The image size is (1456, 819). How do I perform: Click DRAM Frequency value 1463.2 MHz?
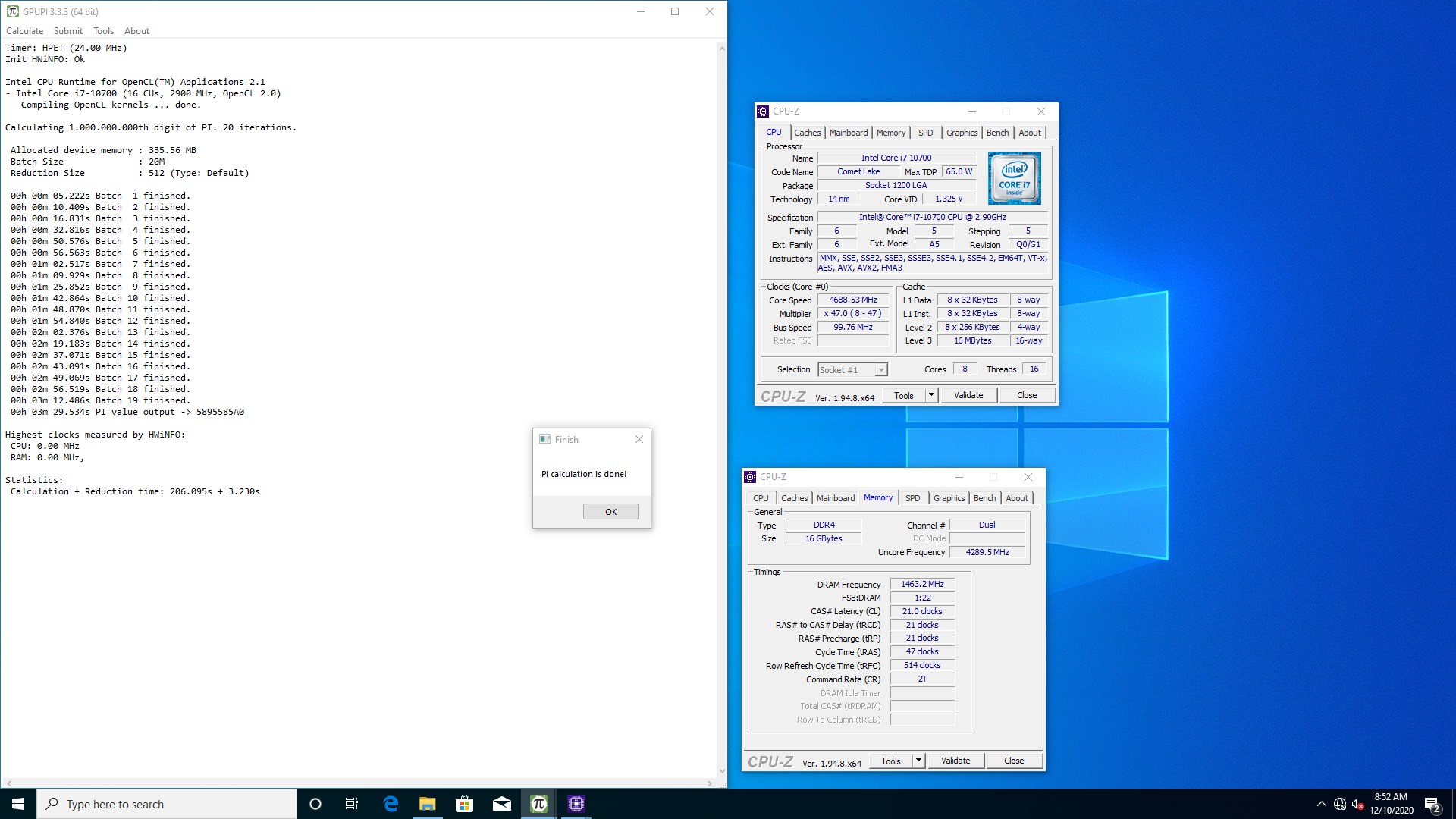pos(922,585)
